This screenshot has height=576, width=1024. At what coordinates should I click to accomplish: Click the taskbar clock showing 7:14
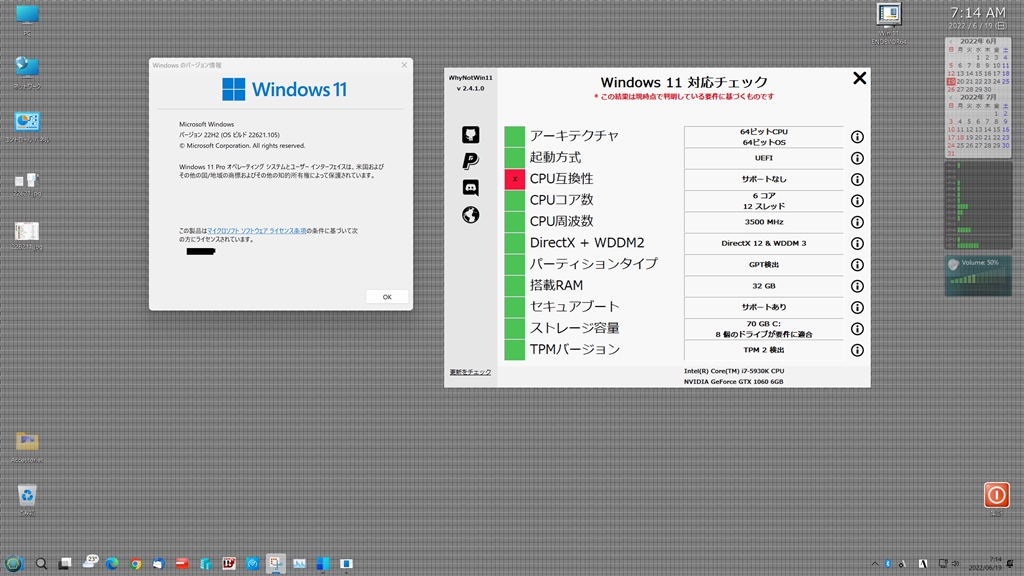(986, 563)
